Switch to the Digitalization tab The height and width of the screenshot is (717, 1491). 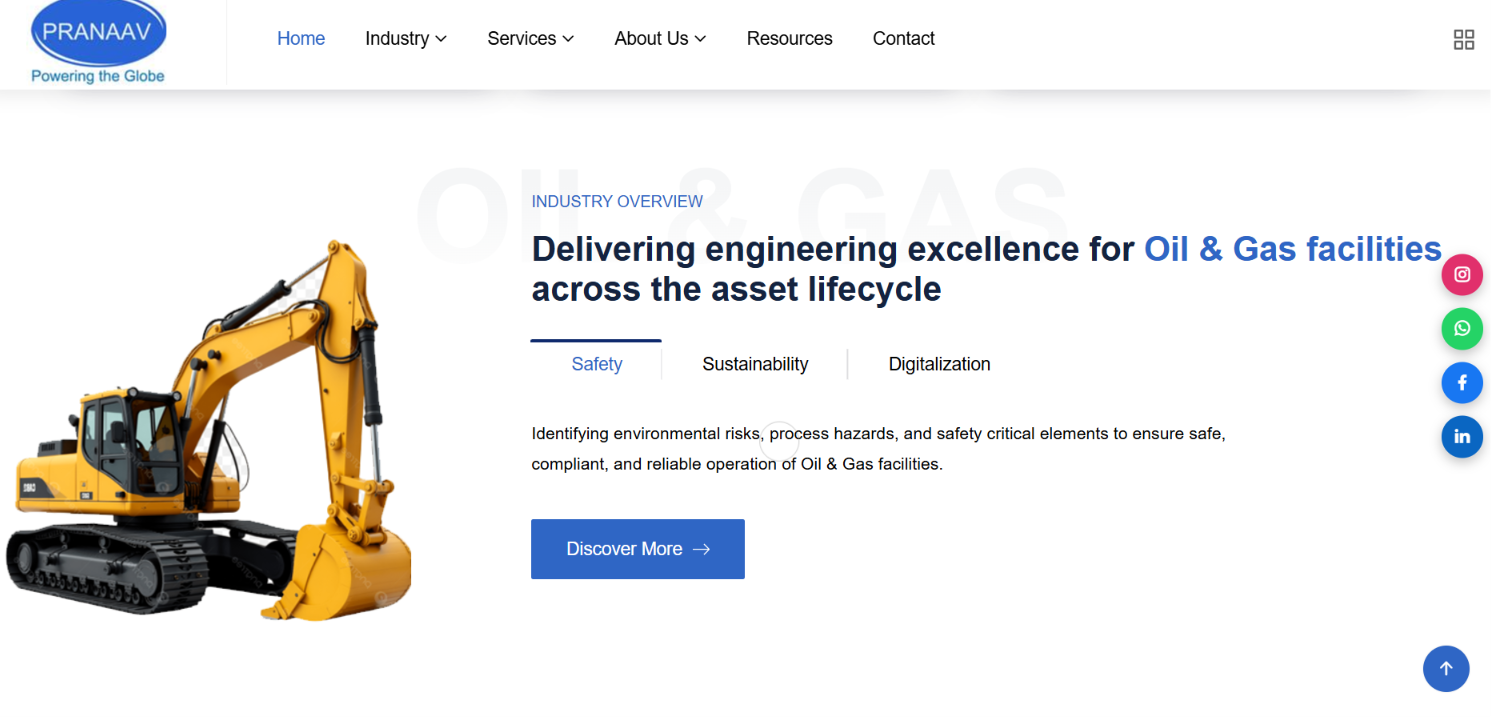[940, 364]
